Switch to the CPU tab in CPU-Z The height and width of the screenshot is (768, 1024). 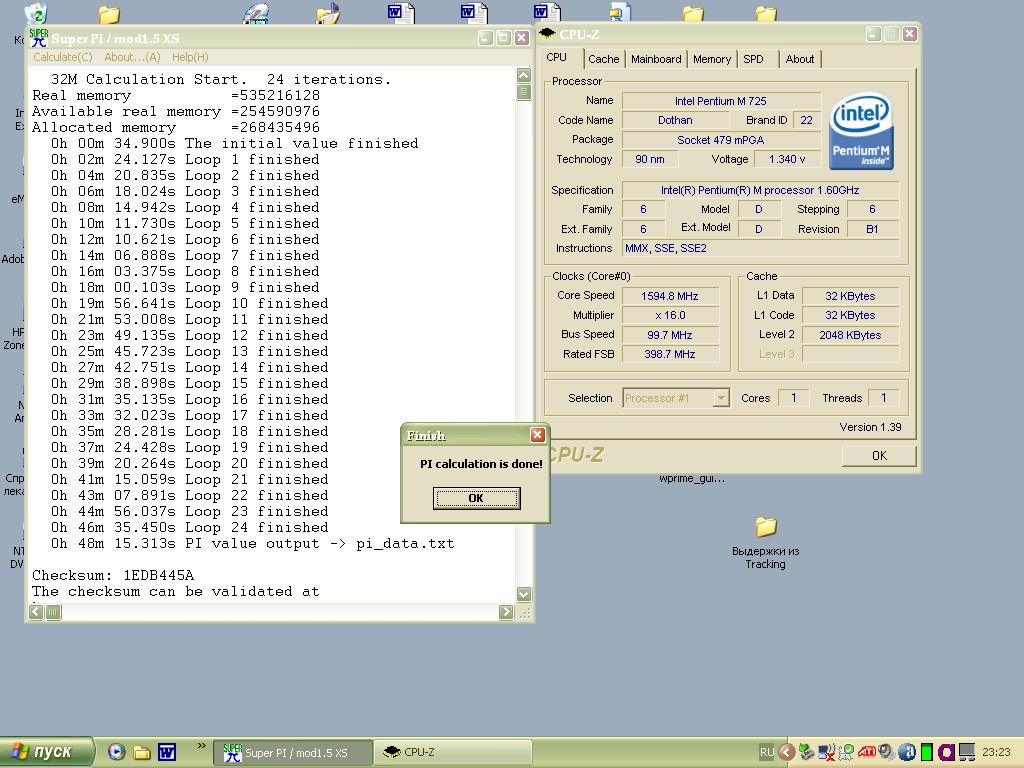click(x=556, y=57)
